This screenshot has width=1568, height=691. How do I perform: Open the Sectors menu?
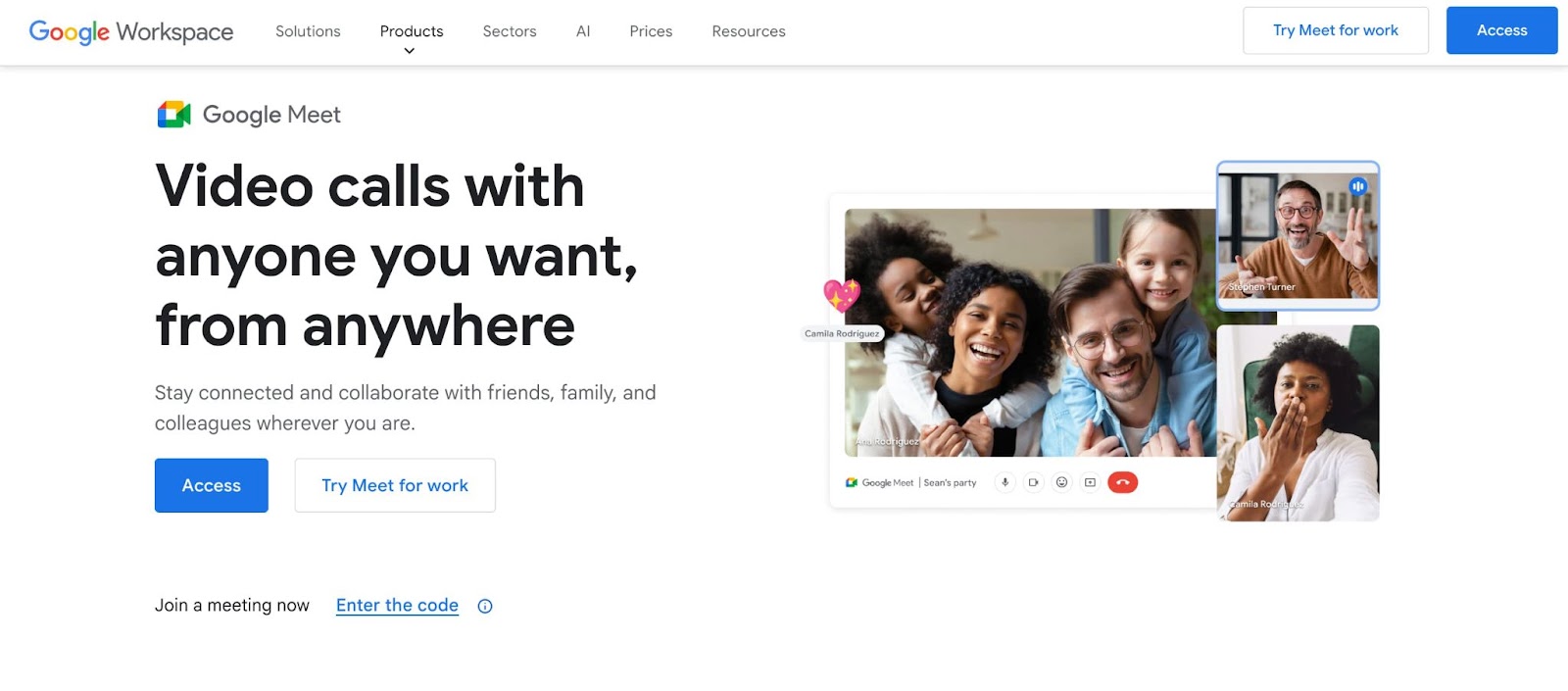pos(510,31)
